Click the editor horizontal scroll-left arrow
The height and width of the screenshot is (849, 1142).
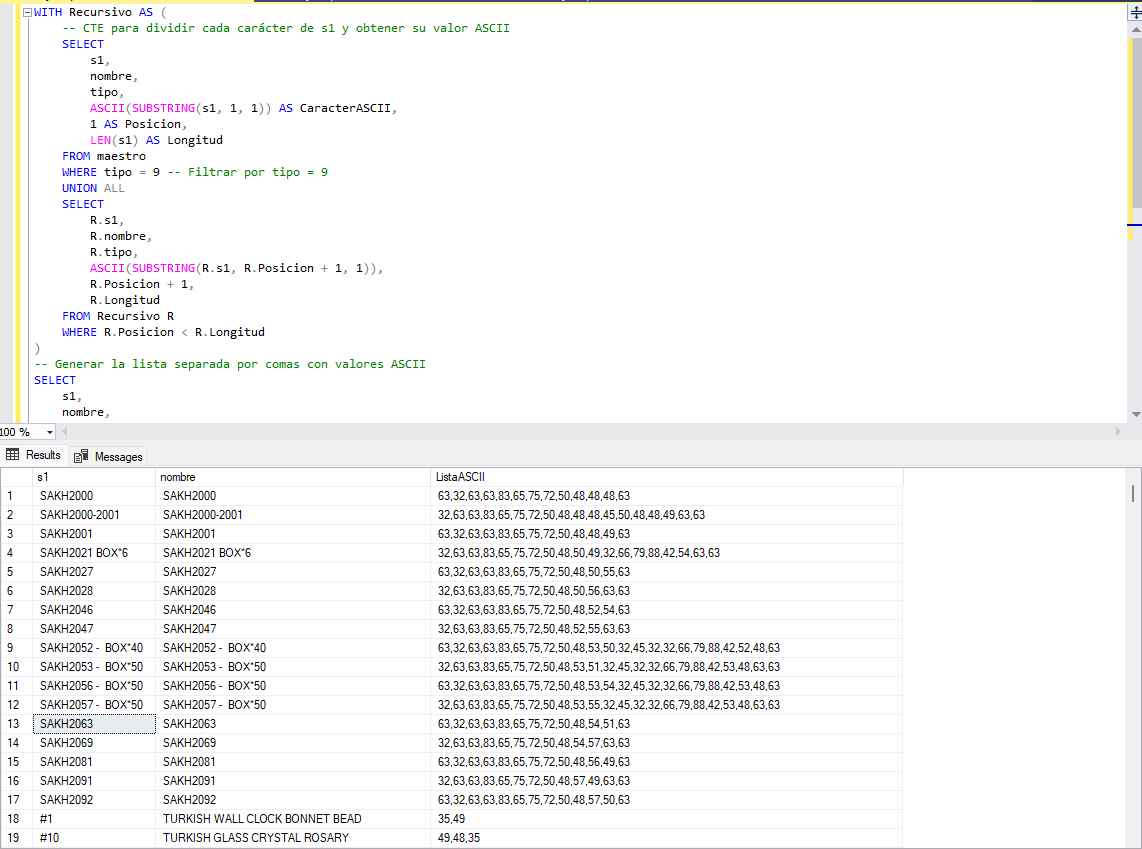(x=66, y=432)
